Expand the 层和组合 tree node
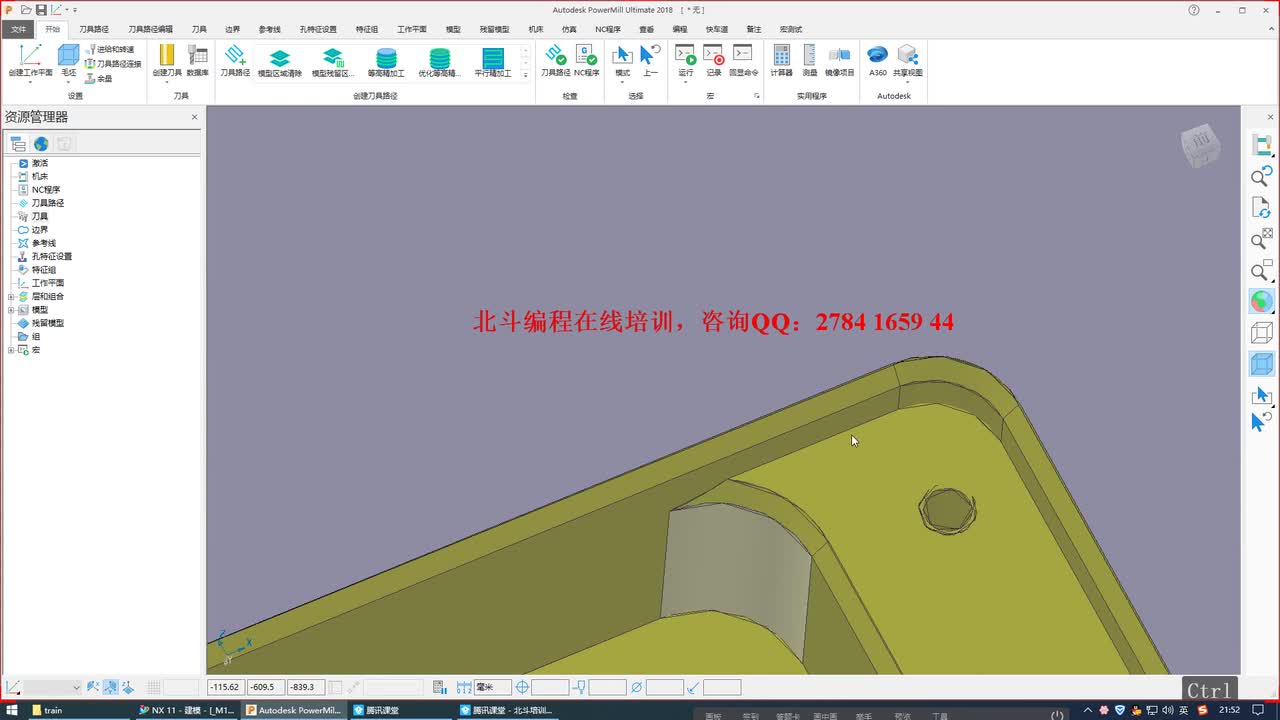This screenshot has width=1280, height=720. coord(11,297)
